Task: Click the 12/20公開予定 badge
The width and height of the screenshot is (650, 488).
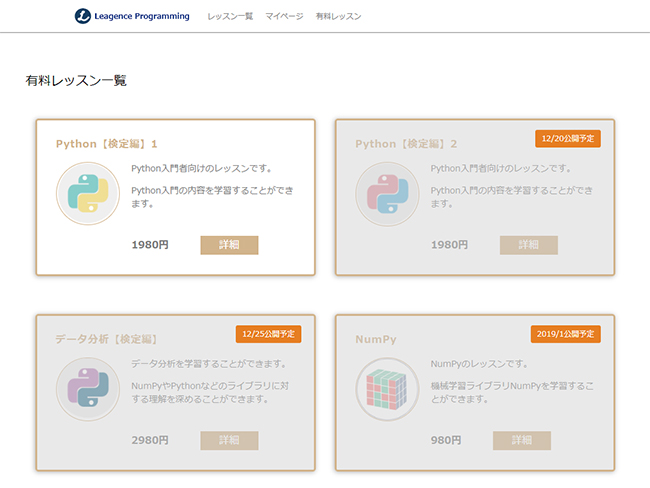Action: point(567,138)
